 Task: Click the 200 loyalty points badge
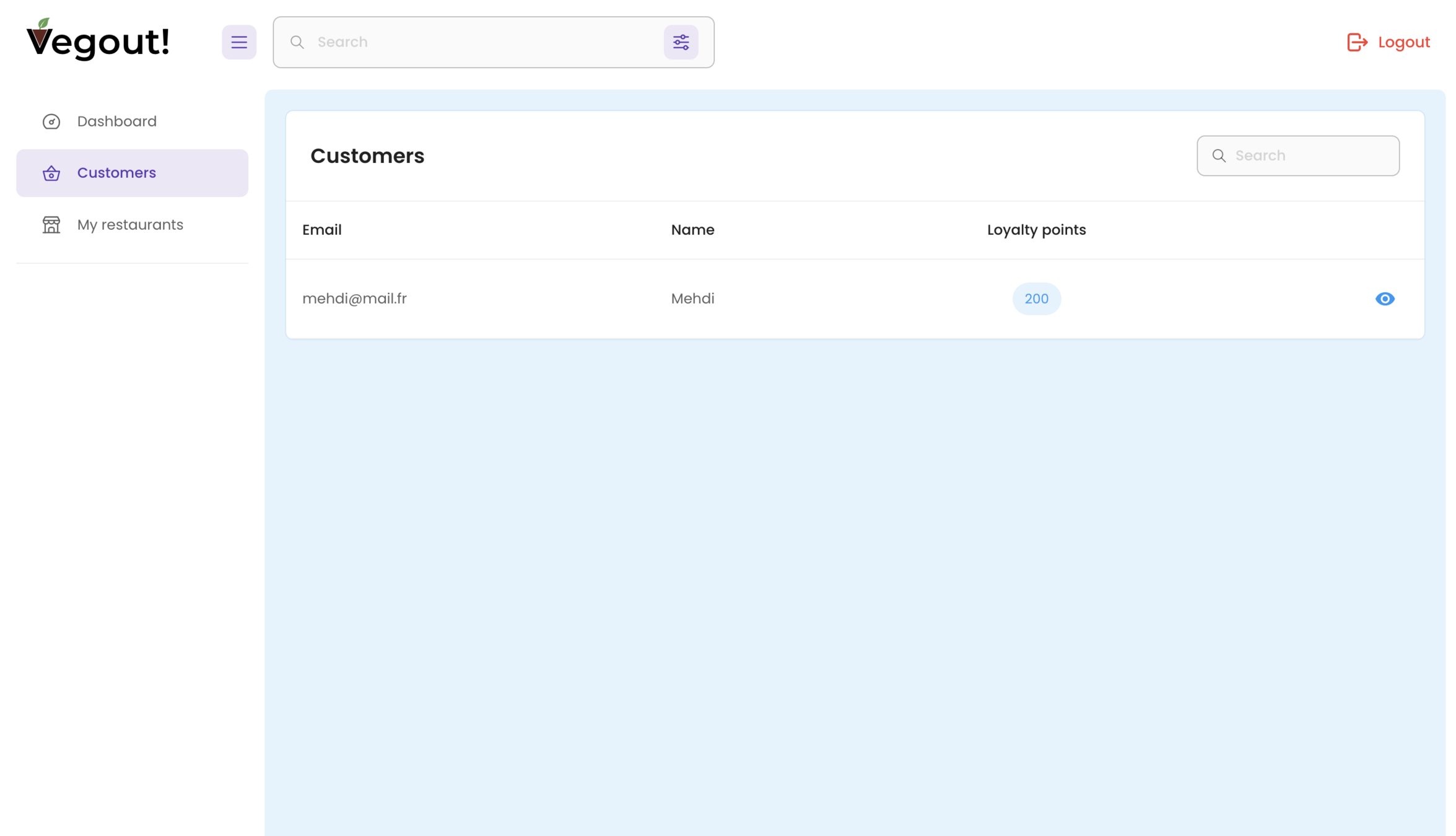click(x=1036, y=298)
